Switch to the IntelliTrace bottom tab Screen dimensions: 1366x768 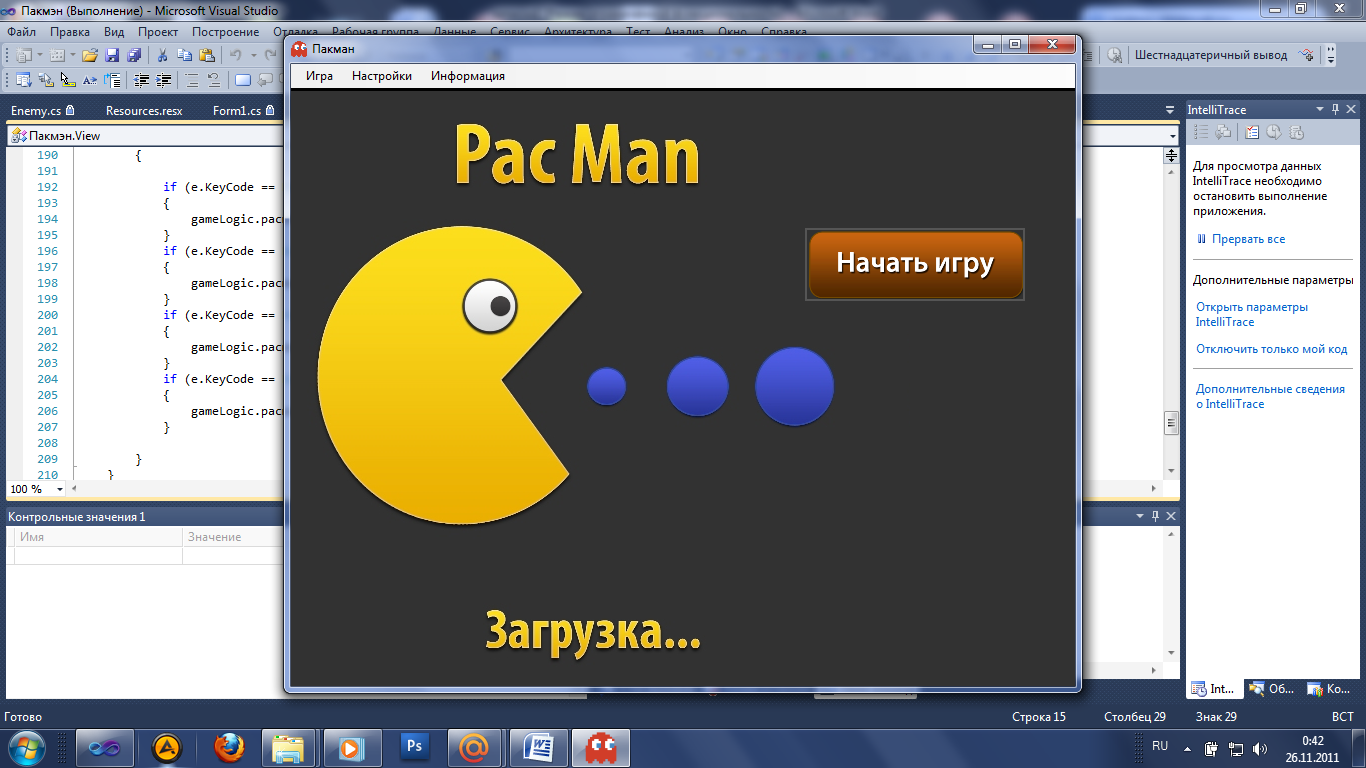[x=1215, y=689]
